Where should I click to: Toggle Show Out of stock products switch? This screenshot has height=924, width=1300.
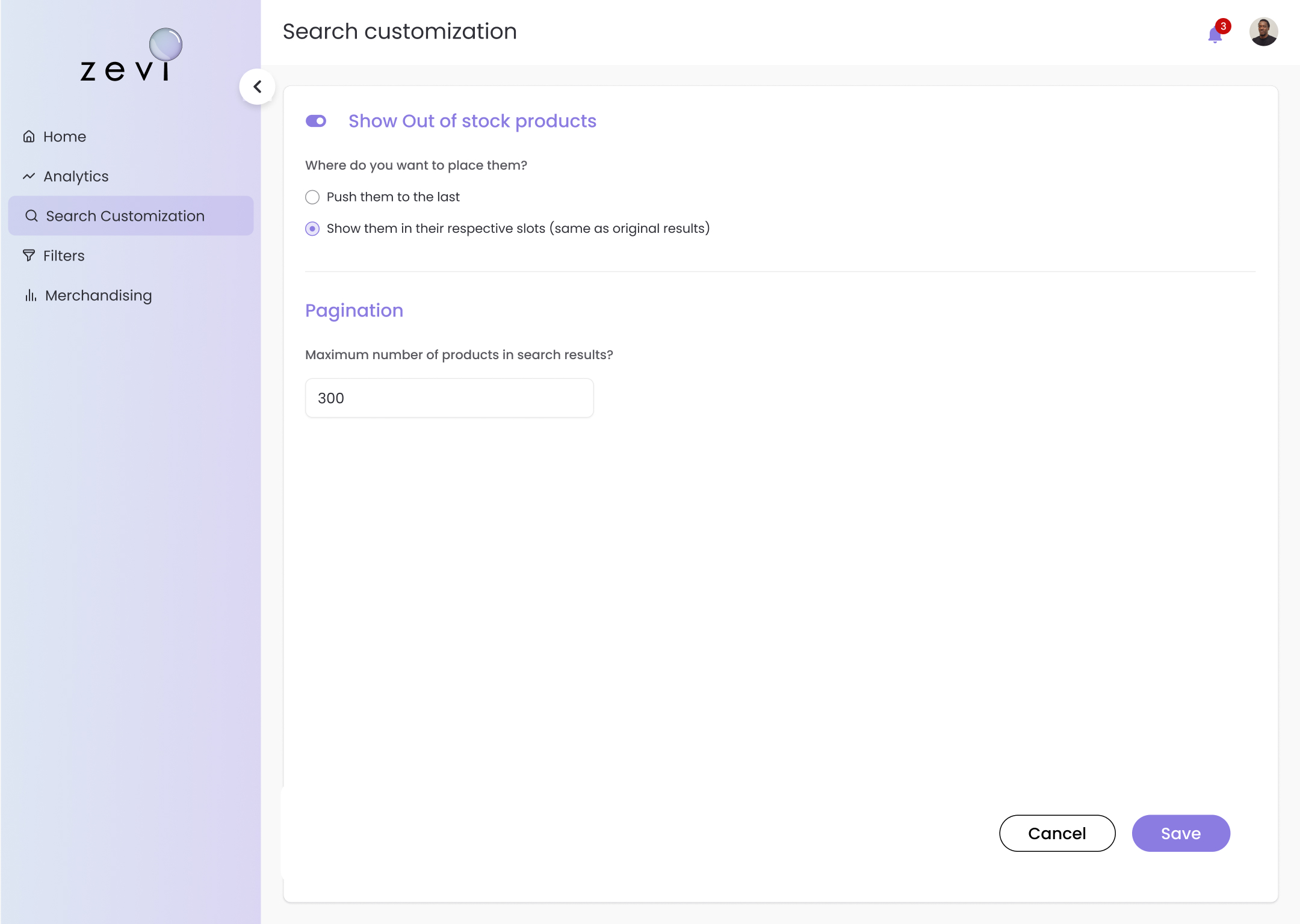(316, 121)
